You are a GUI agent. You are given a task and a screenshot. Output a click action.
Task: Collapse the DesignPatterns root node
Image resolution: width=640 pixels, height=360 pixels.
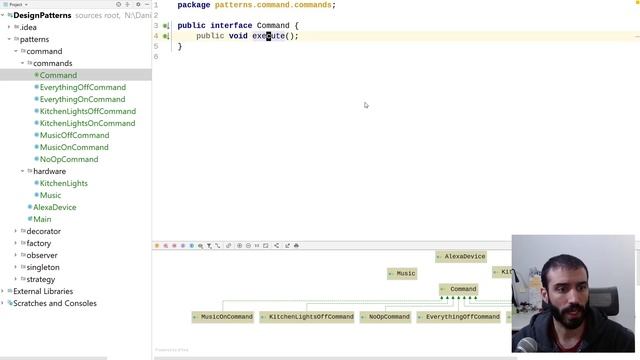tap(3, 15)
